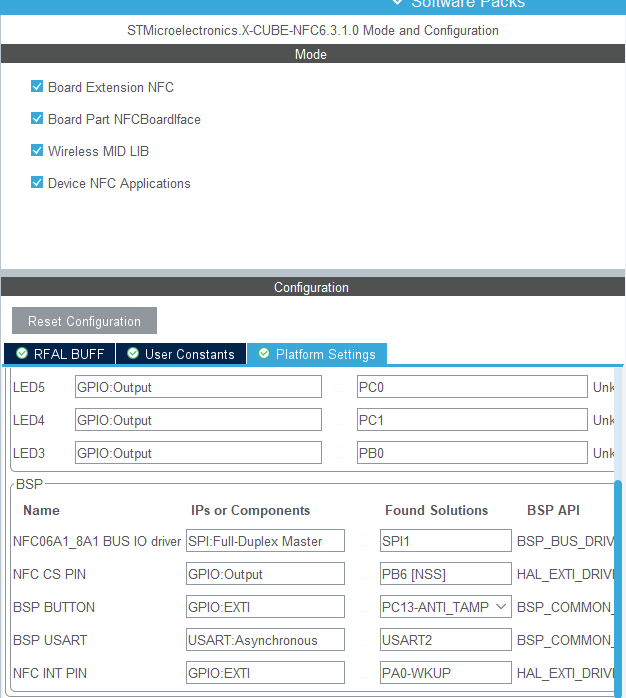The width and height of the screenshot is (626, 698).
Task: Click NFC INT PIN GPIO:EXTI field
Action: pyautogui.click(x=265, y=673)
